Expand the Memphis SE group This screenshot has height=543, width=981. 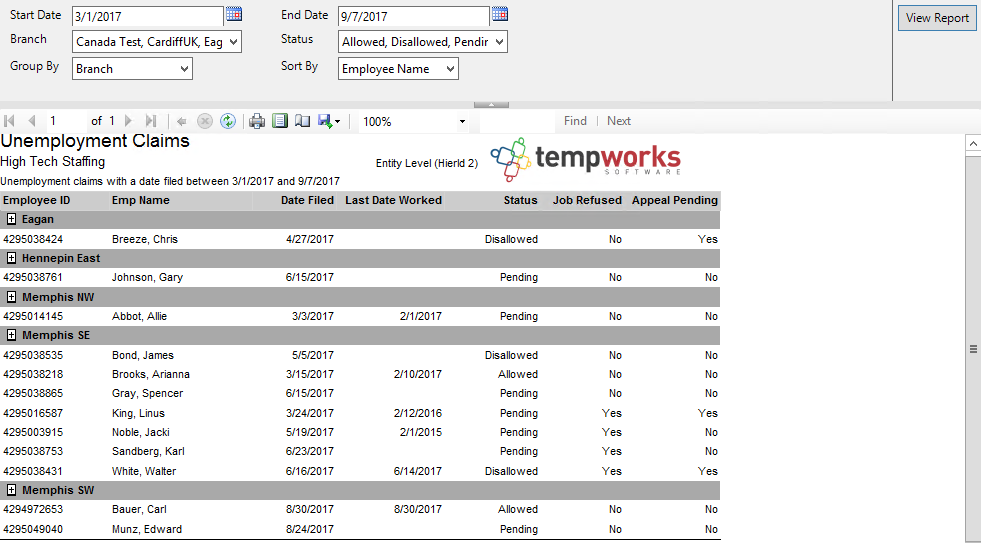(x=11, y=335)
